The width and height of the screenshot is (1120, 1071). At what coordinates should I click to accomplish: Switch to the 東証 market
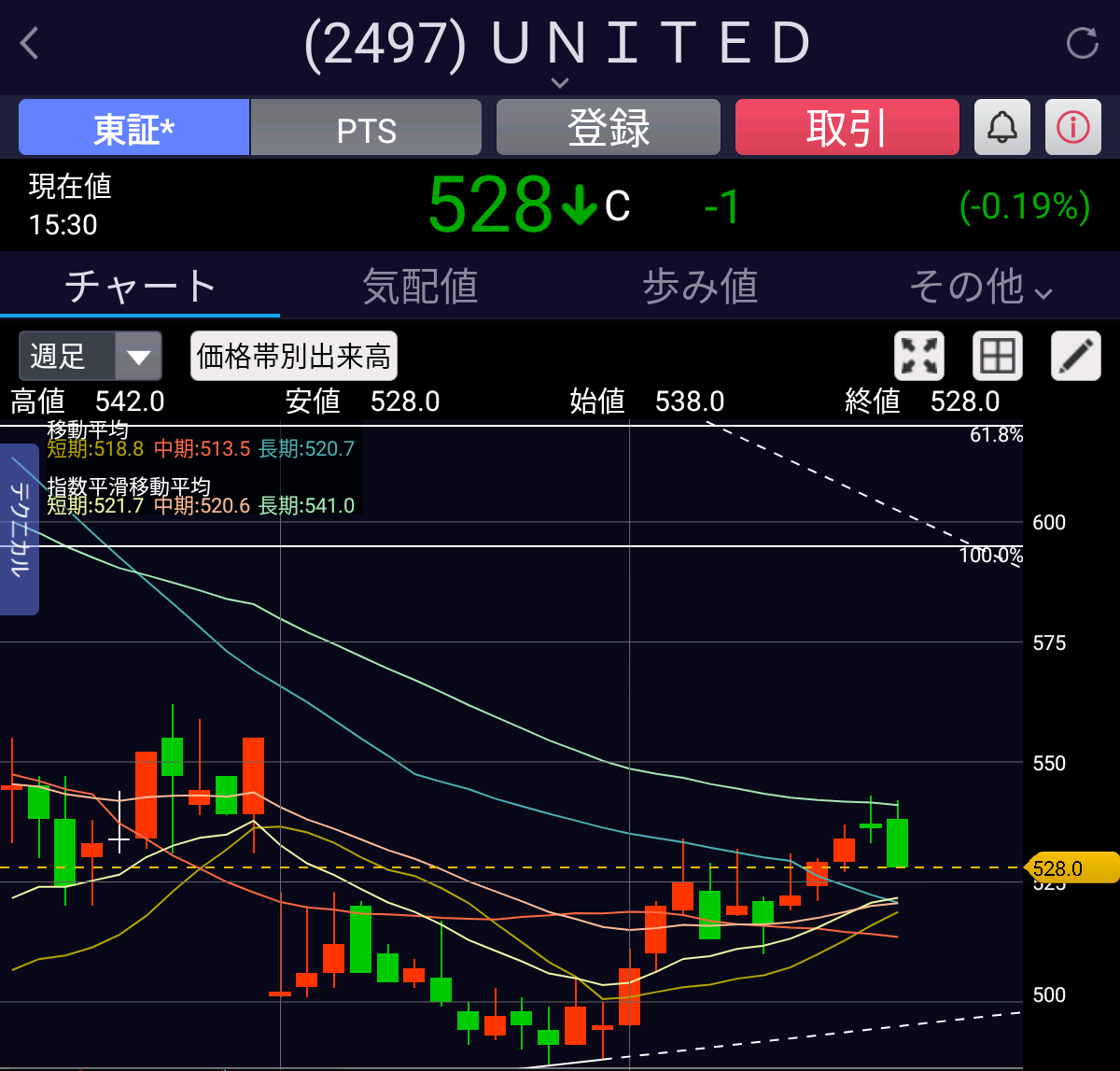[x=133, y=127]
